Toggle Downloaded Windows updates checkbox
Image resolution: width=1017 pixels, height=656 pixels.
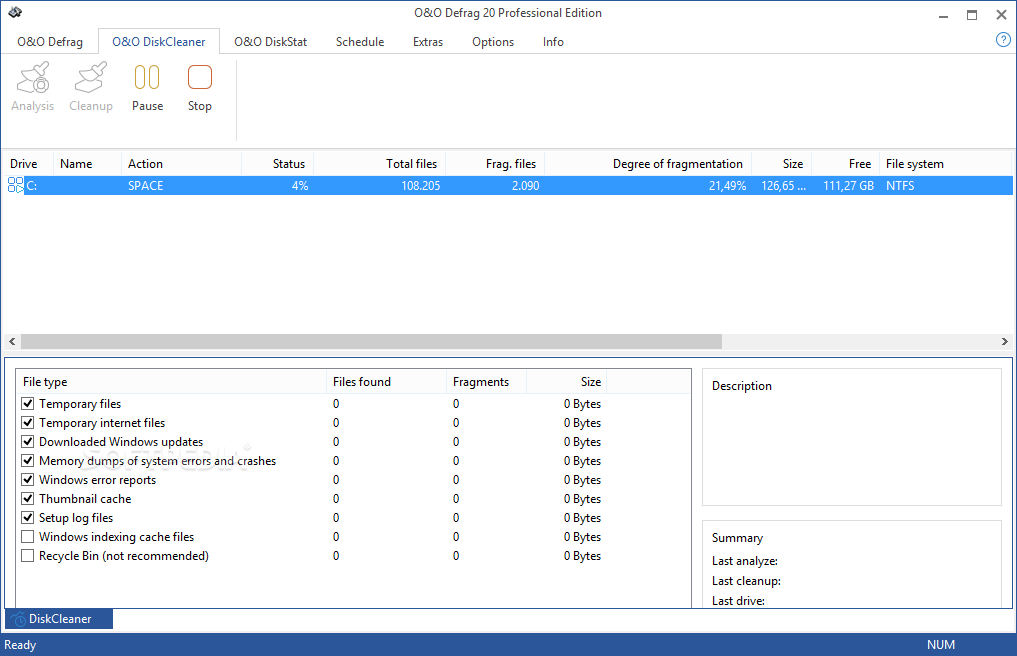[x=27, y=442]
